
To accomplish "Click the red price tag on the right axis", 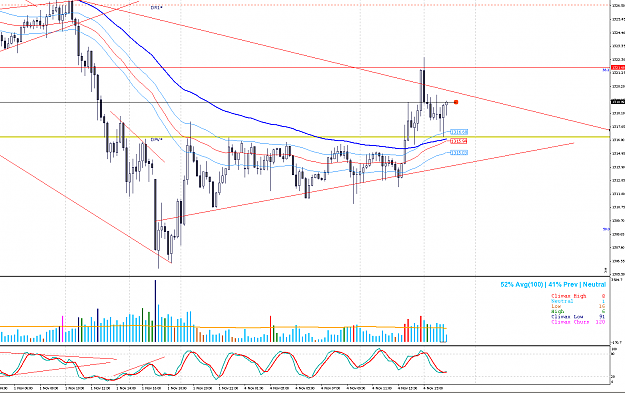I will click(618, 68).
